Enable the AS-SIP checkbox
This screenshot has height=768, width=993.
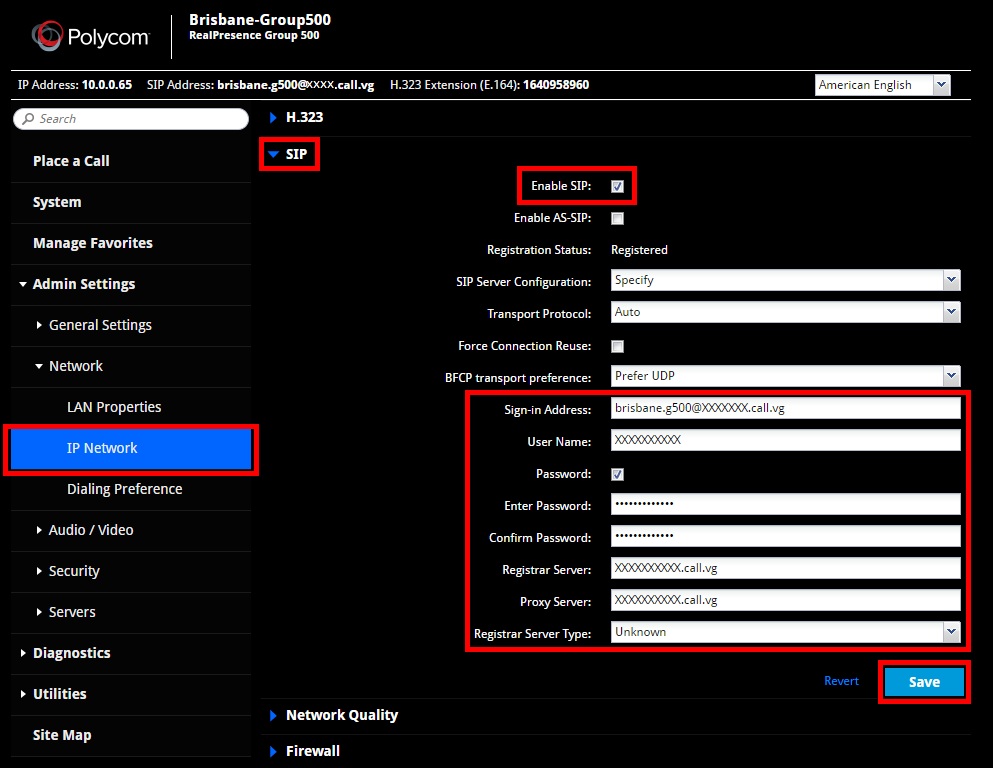coord(617,218)
